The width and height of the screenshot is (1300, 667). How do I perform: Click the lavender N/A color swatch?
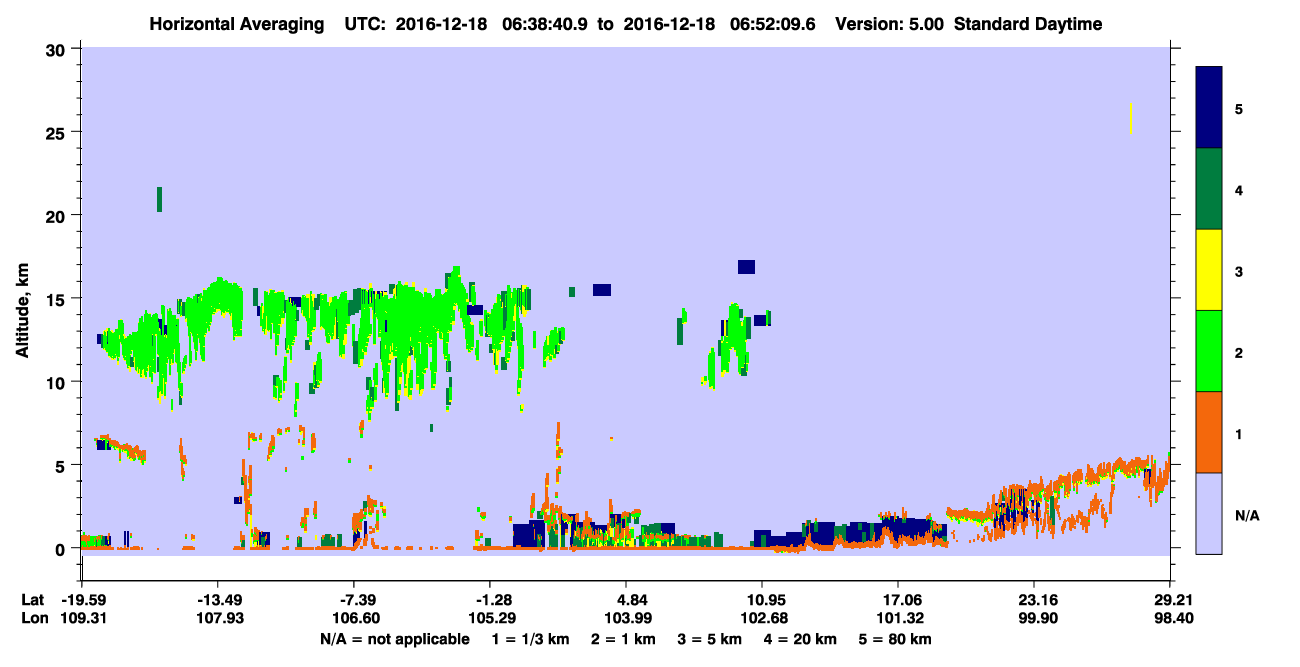1209,513
